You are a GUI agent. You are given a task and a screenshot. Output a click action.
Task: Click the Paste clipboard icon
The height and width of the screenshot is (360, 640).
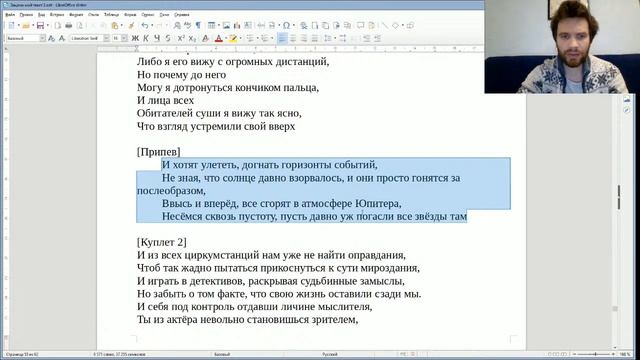115,25
